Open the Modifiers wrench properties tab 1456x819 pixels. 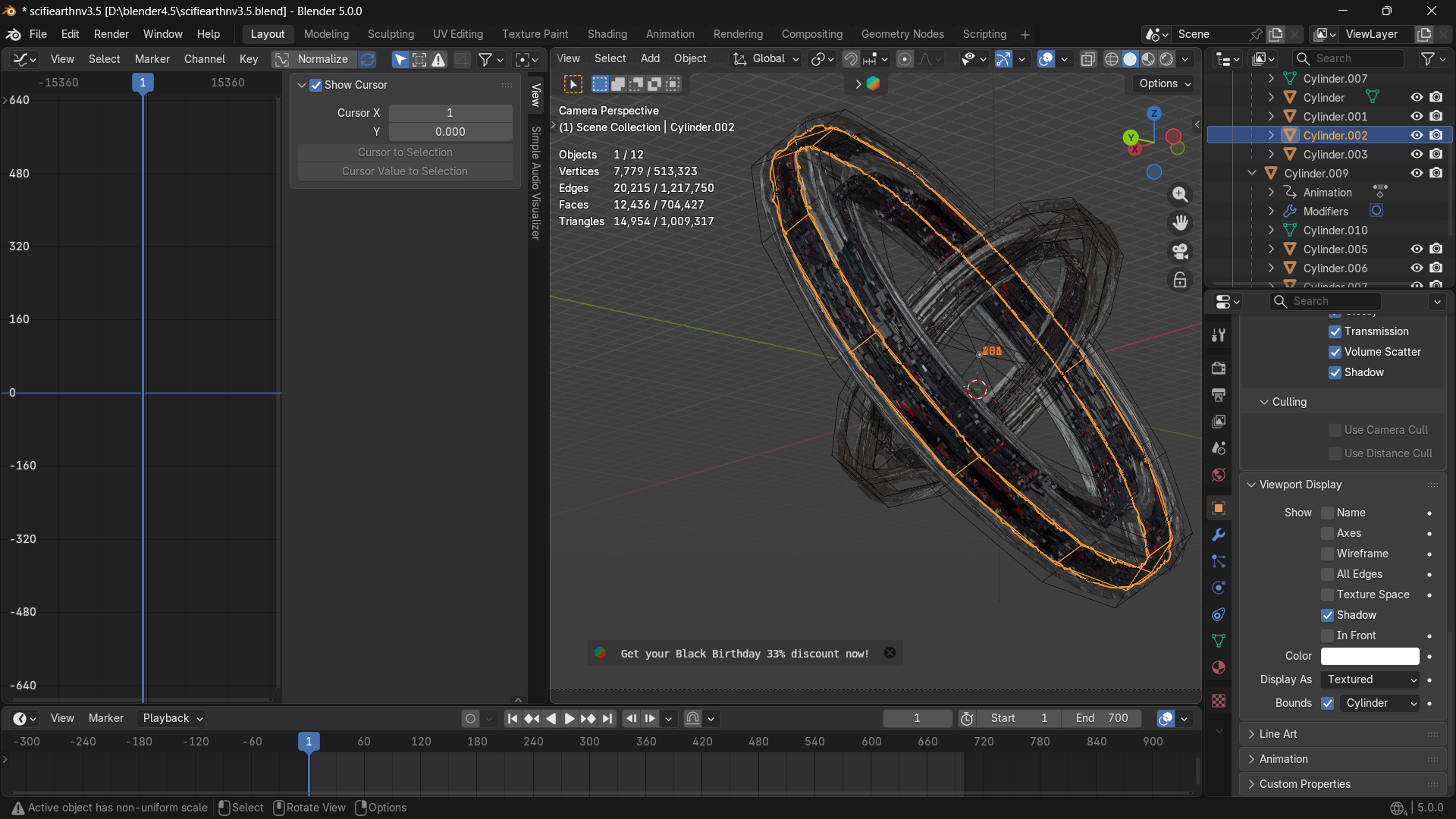click(x=1219, y=535)
